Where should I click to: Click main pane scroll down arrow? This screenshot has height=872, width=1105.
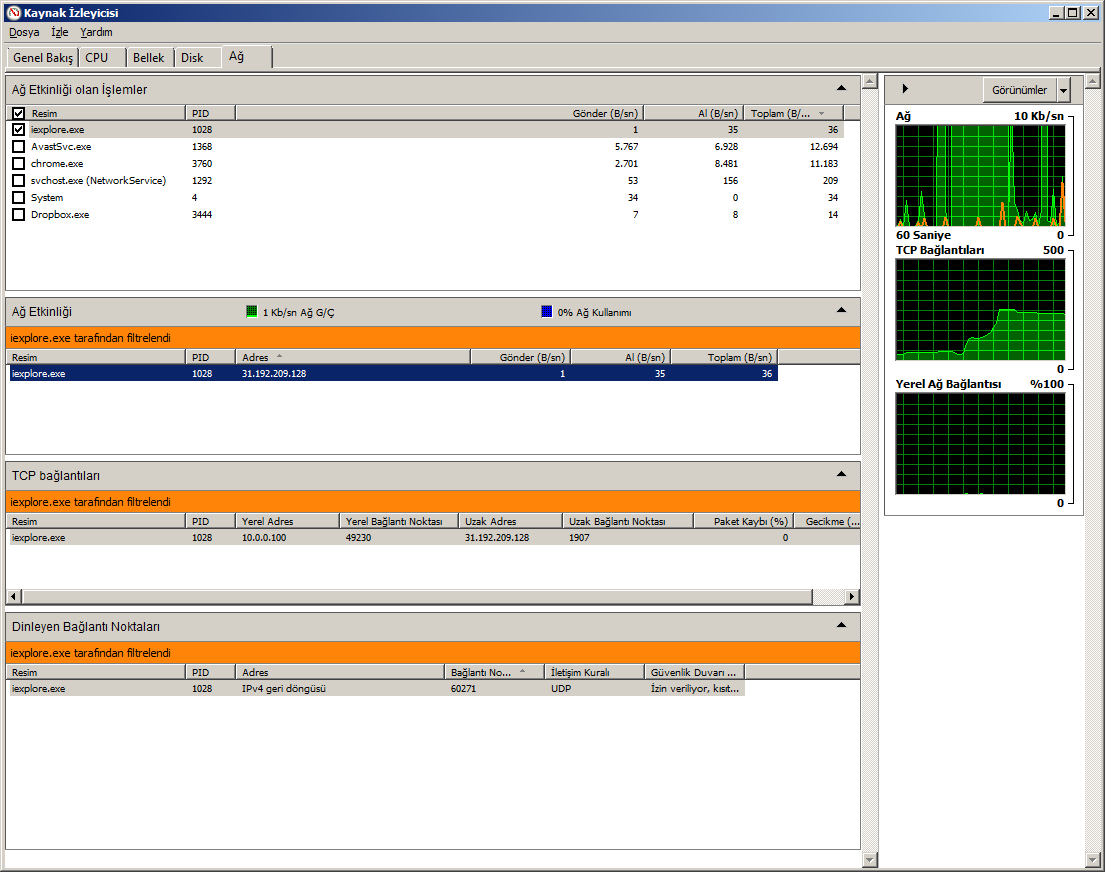(870, 859)
